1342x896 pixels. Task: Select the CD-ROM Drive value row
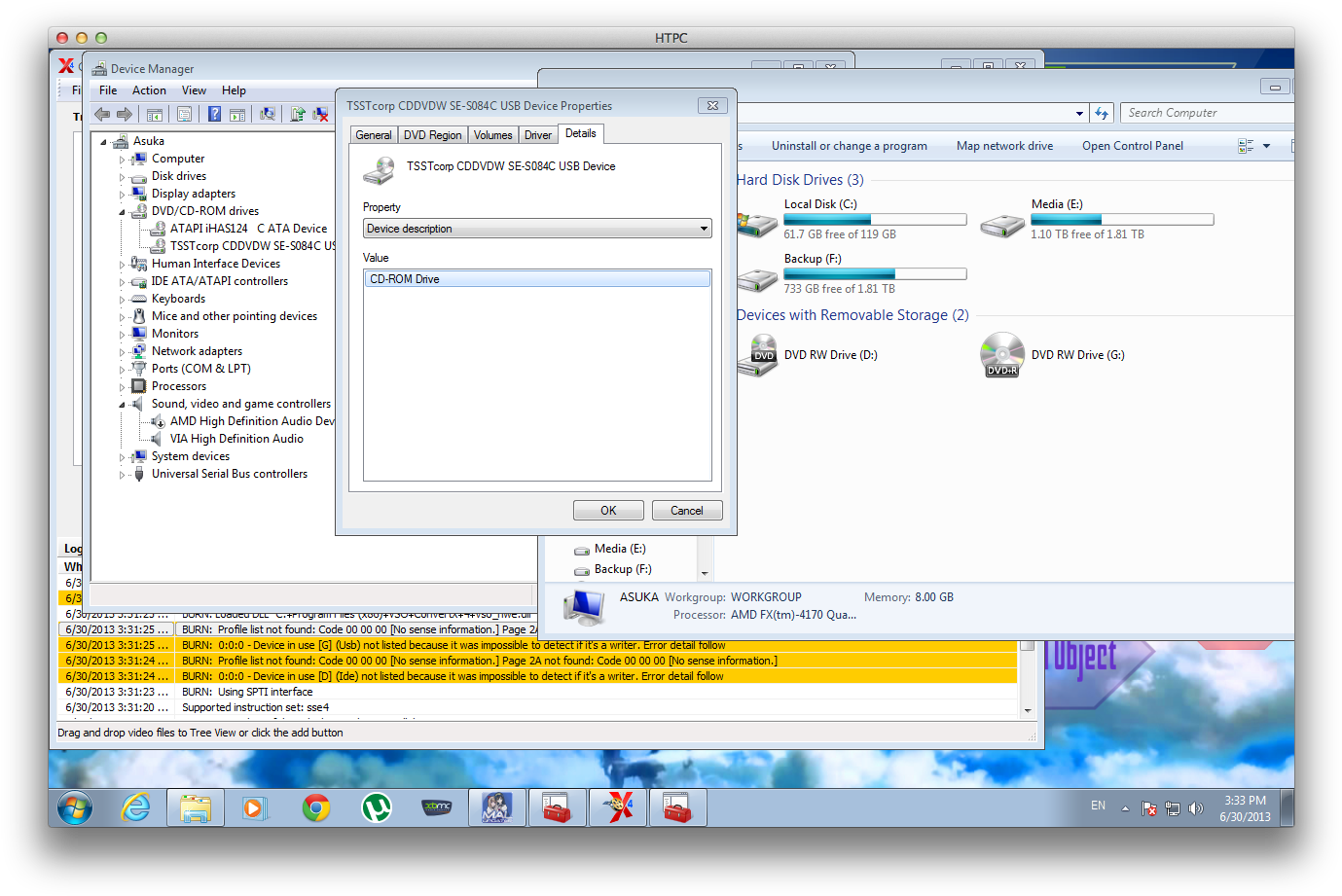(x=537, y=279)
